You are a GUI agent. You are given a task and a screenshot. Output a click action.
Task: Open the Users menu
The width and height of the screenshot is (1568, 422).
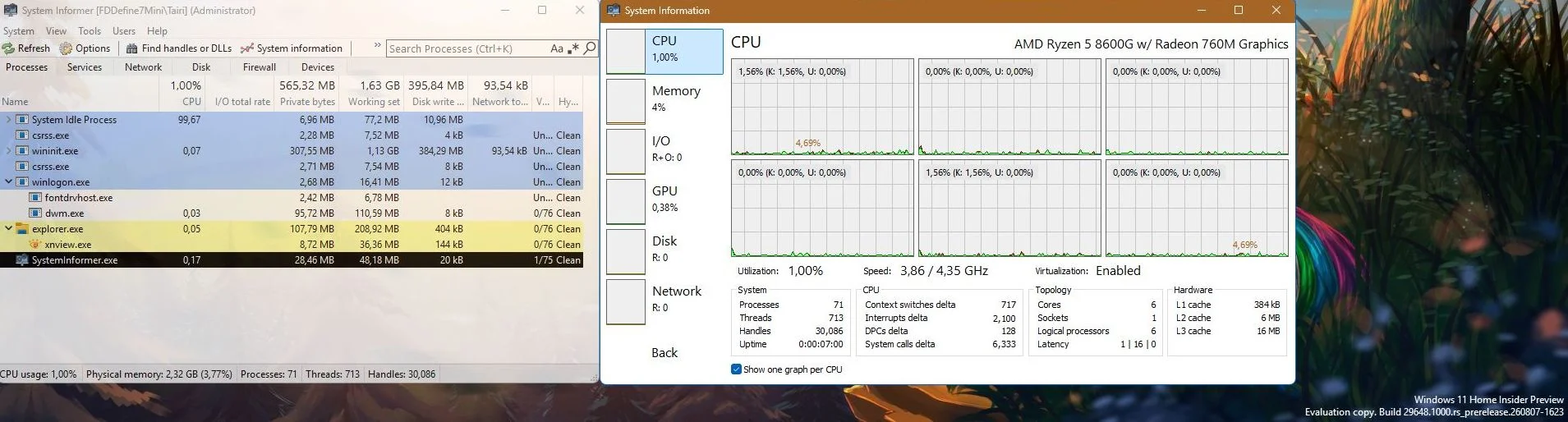[x=124, y=31]
